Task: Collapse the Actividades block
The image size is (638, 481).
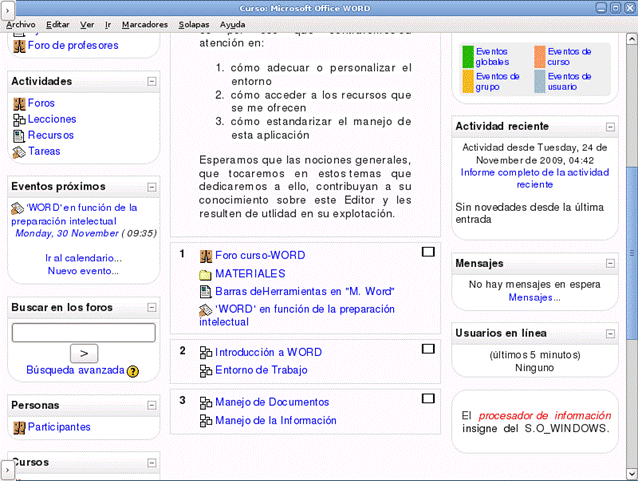Action: tap(151, 81)
